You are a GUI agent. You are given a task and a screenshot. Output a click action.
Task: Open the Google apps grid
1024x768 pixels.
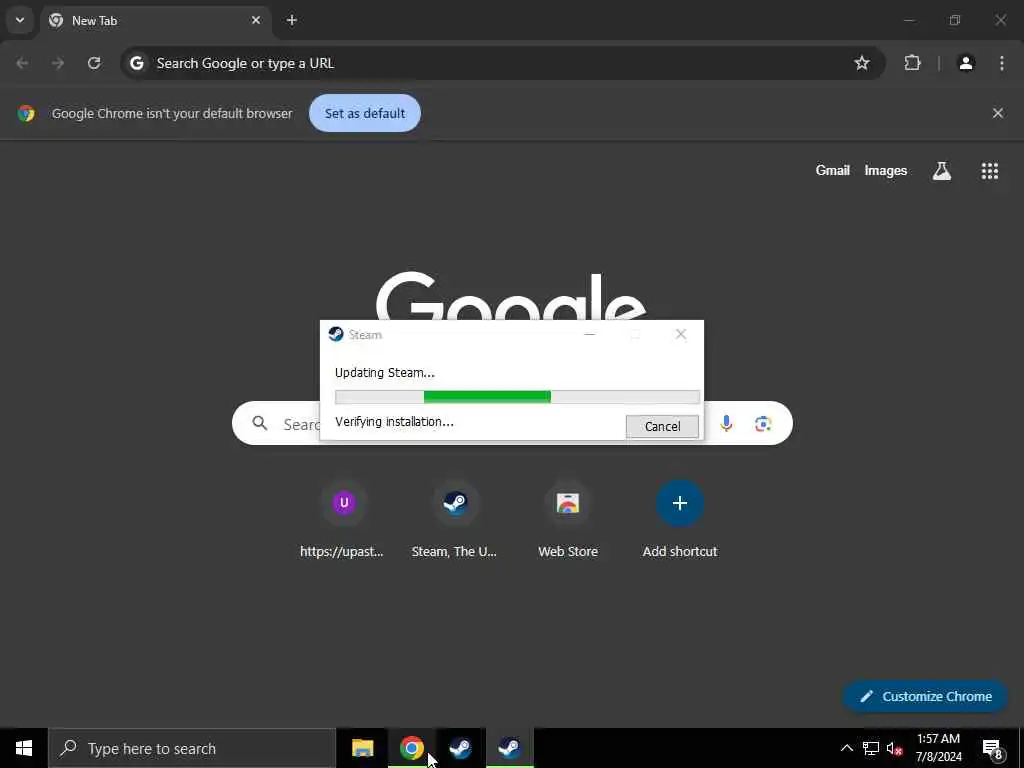click(x=989, y=170)
